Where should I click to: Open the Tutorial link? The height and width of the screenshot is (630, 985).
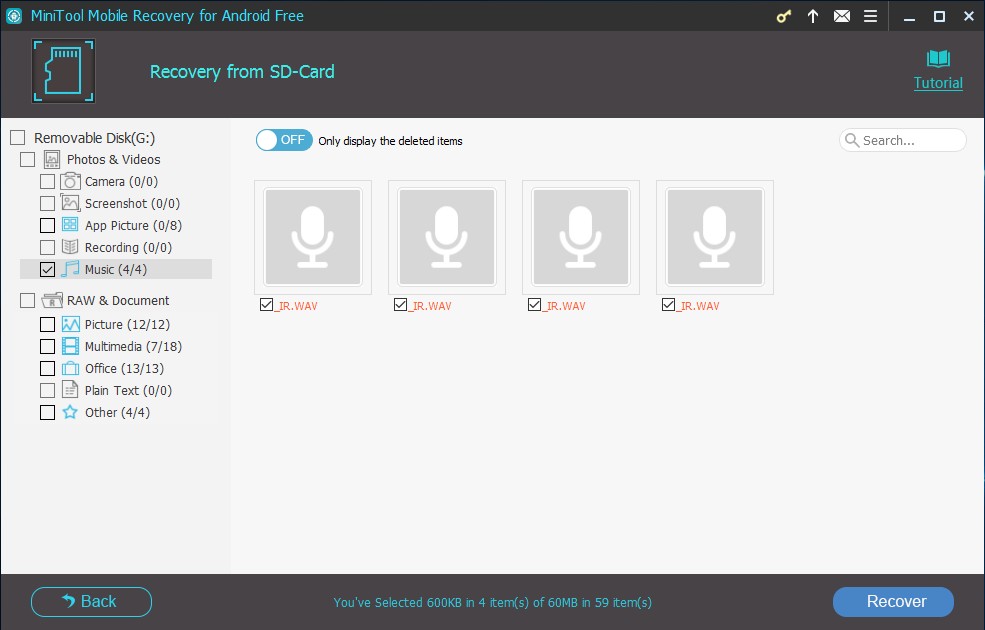coord(938,83)
